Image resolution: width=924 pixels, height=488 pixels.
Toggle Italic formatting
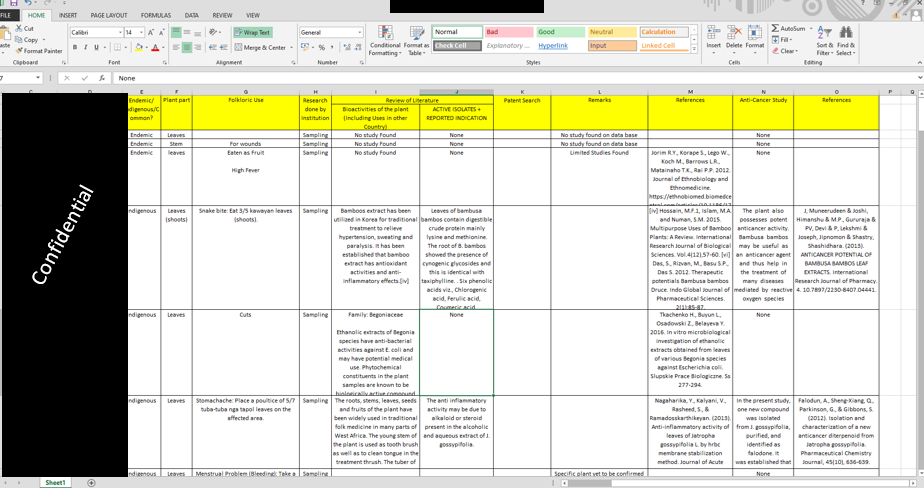click(x=85, y=47)
